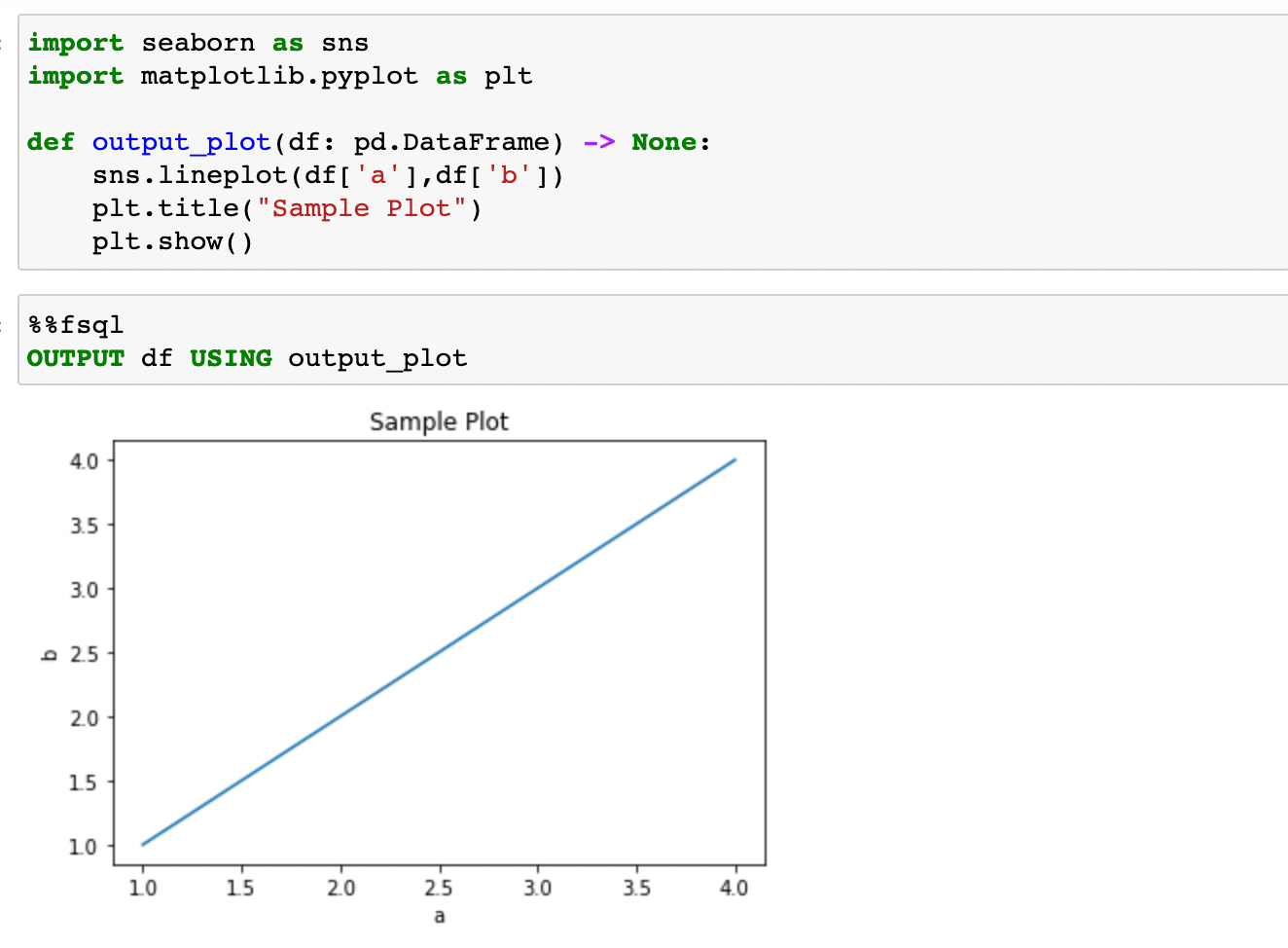The width and height of the screenshot is (1288, 948).
Task: Click the x-axis tick label "1.0"
Action: (x=143, y=888)
